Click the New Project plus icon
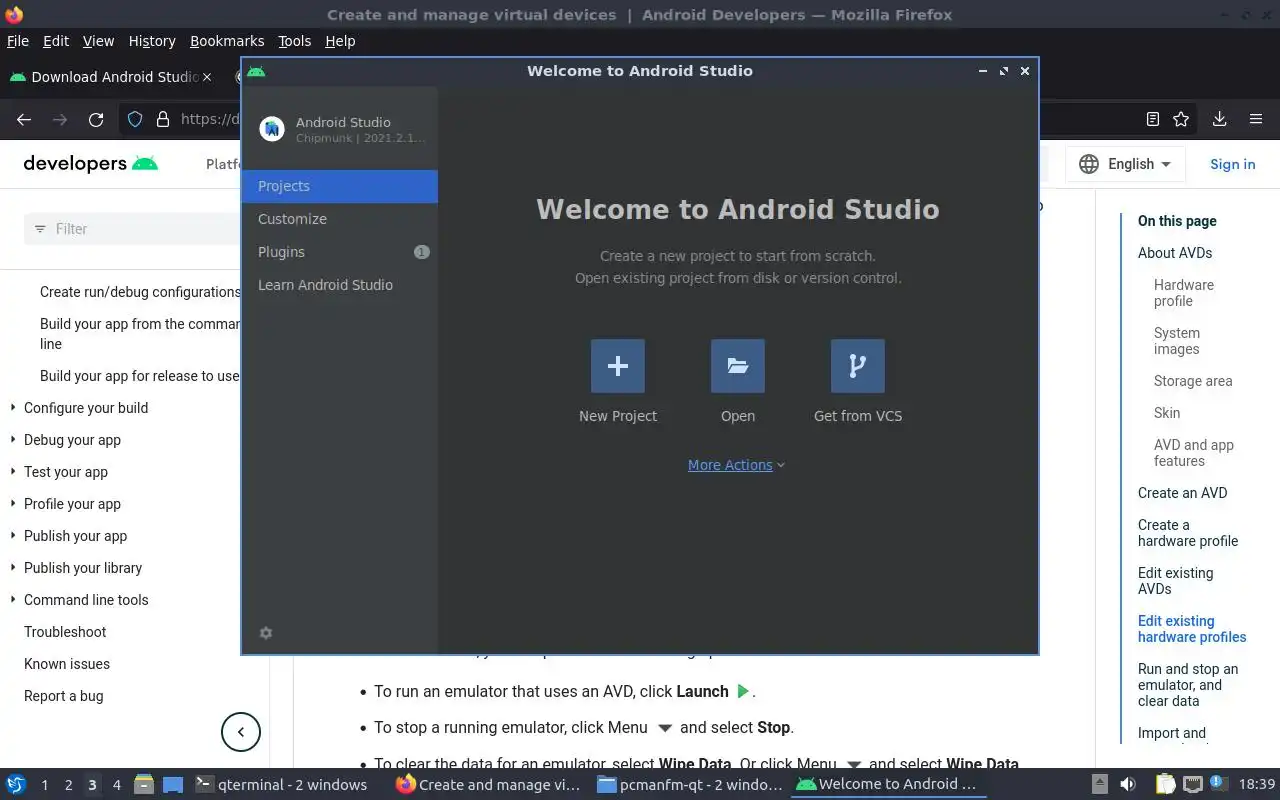 click(618, 366)
